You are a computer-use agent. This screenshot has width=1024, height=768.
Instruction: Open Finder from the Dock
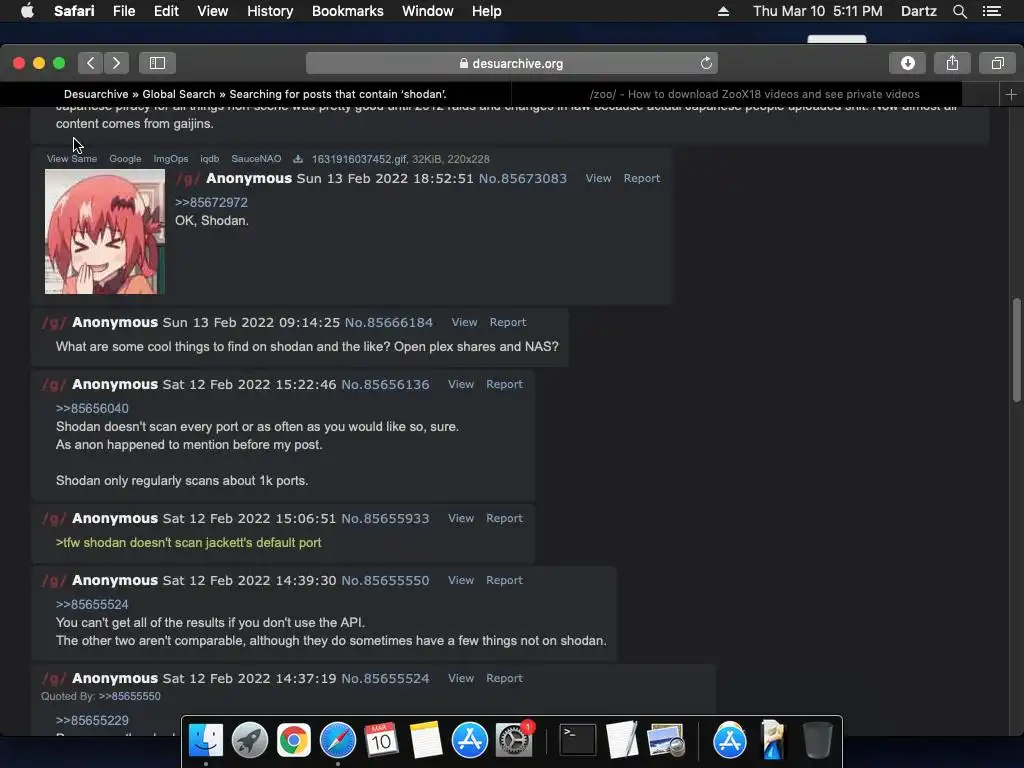click(206, 740)
